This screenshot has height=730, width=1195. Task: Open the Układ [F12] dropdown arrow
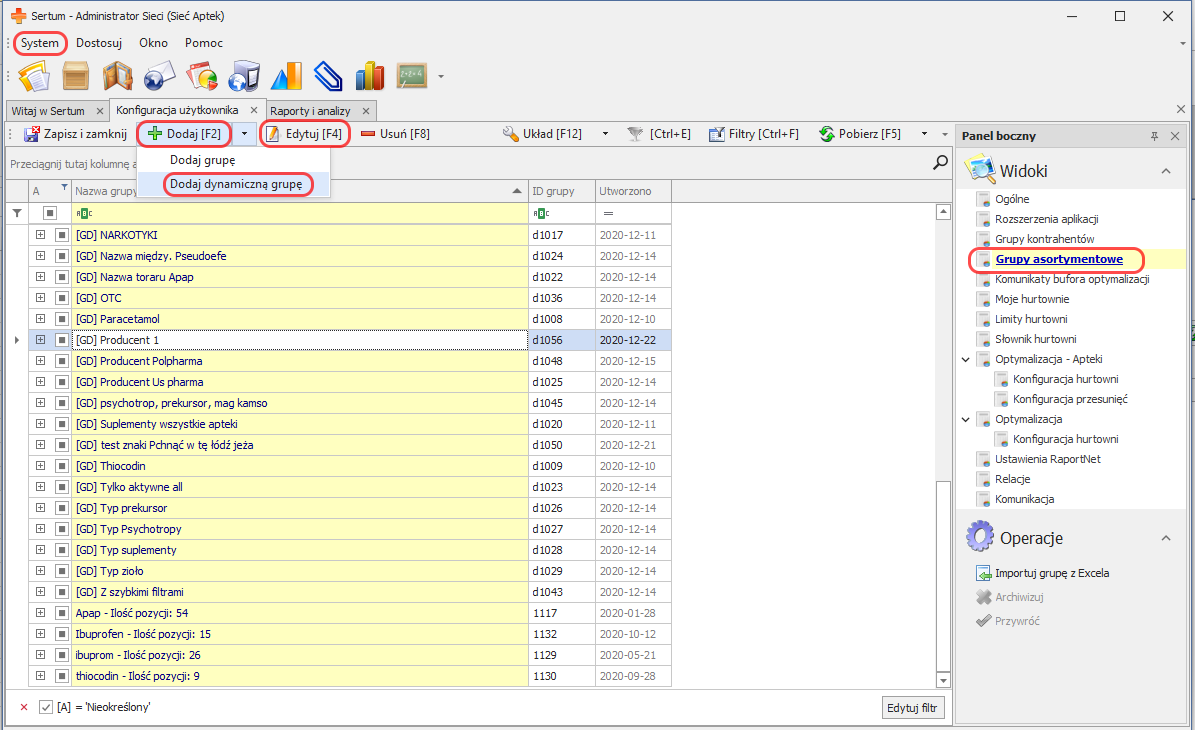605,134
